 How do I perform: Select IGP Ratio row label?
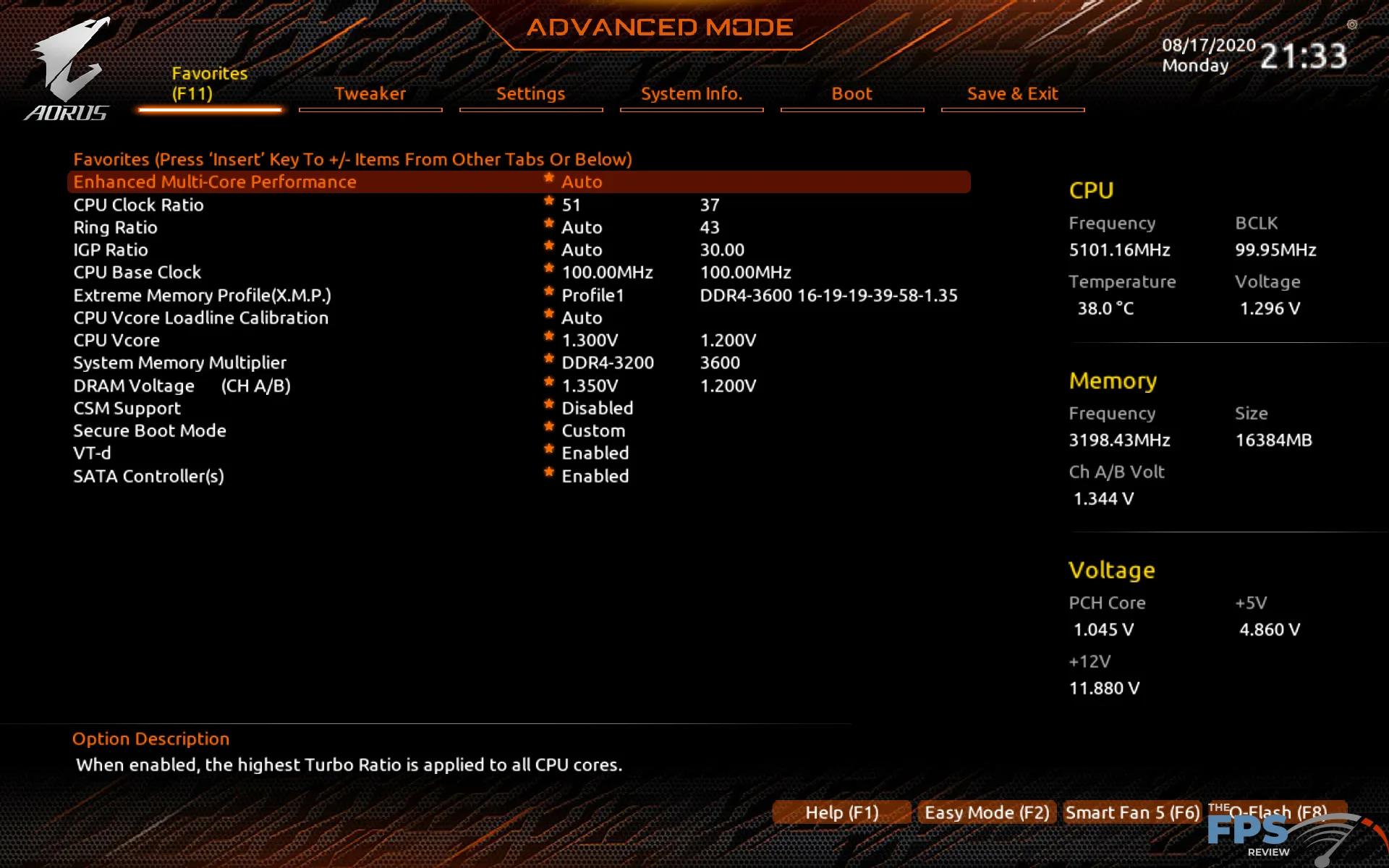(110, 250)
